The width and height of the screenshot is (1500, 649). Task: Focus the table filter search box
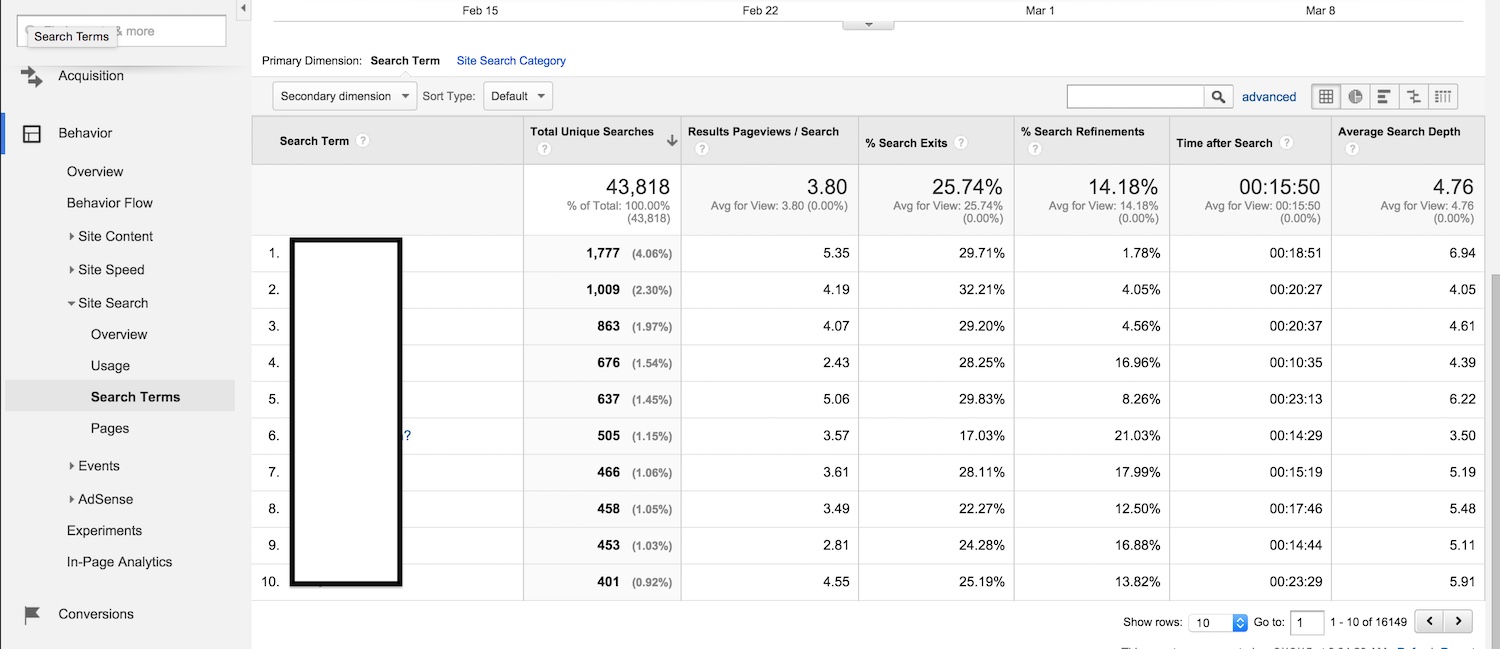pos(1135,97)
